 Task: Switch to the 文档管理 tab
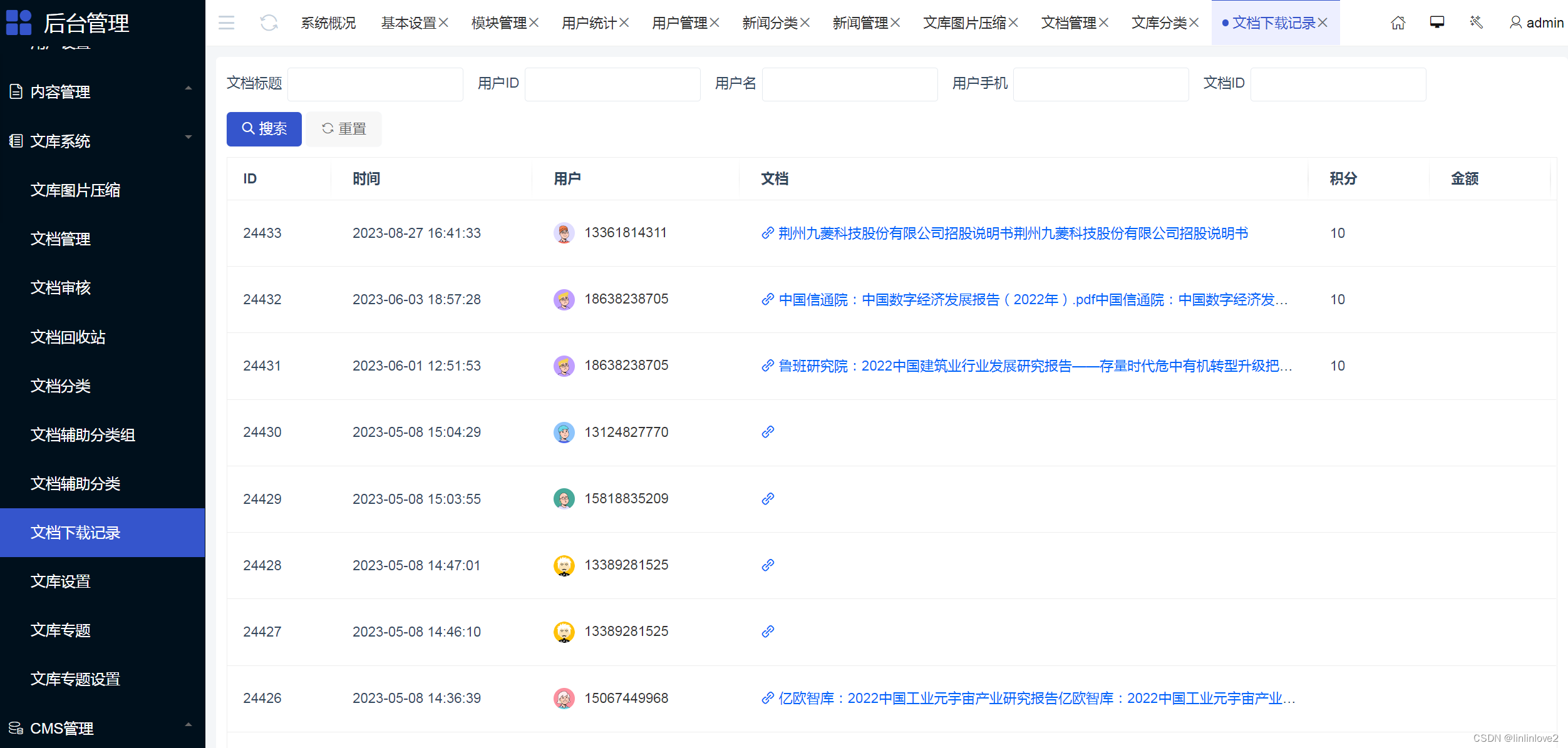1068,23
